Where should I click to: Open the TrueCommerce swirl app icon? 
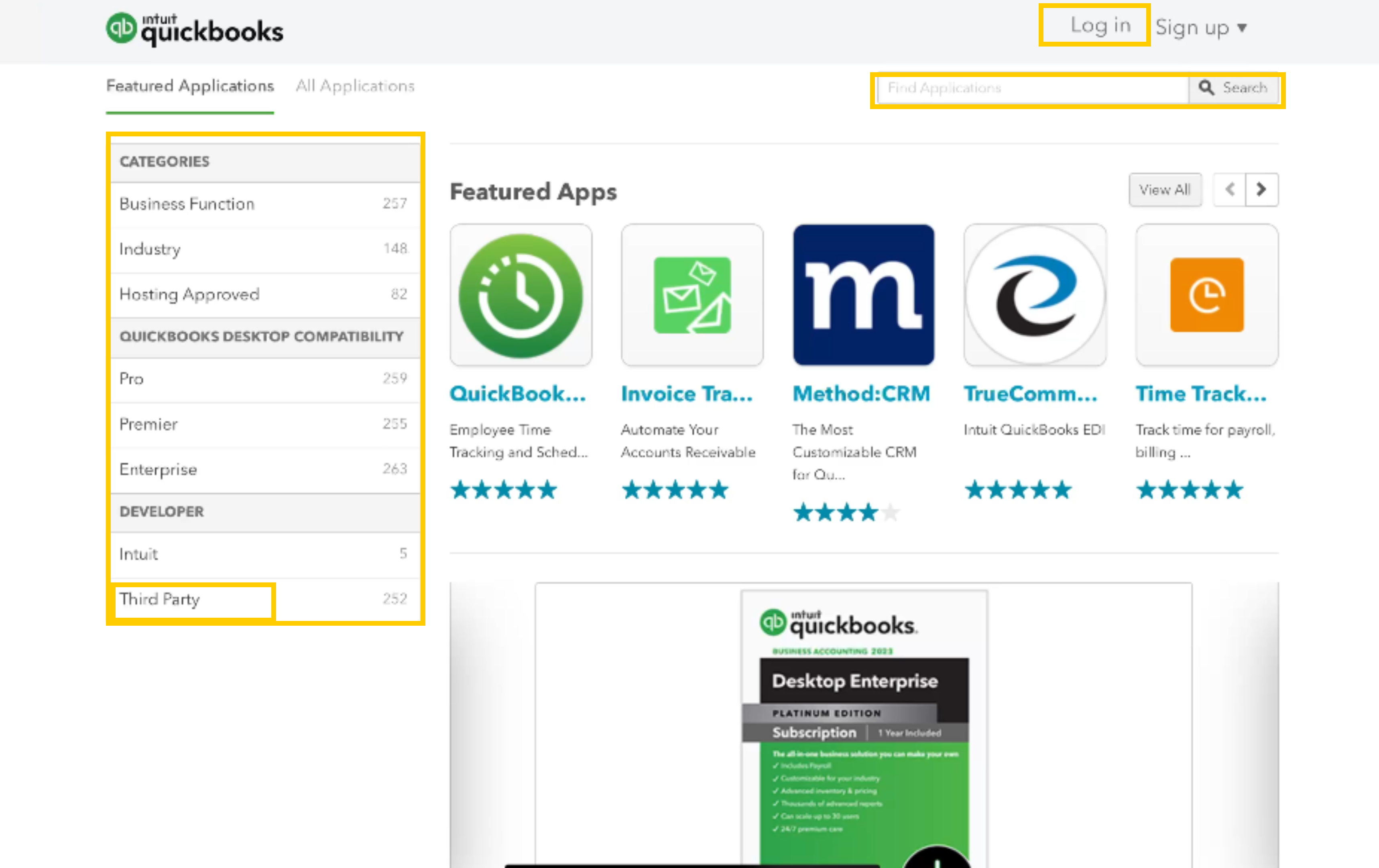pos(1035,295)
